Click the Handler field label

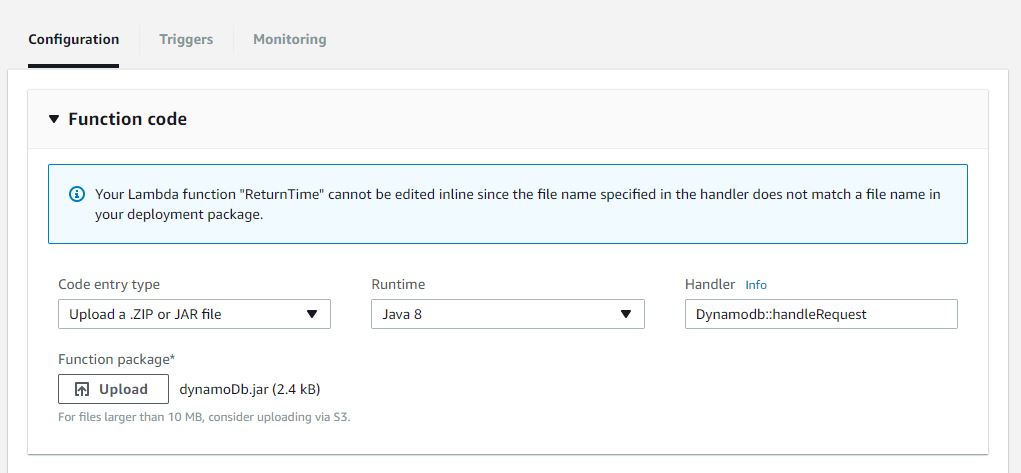coord(710,285)
